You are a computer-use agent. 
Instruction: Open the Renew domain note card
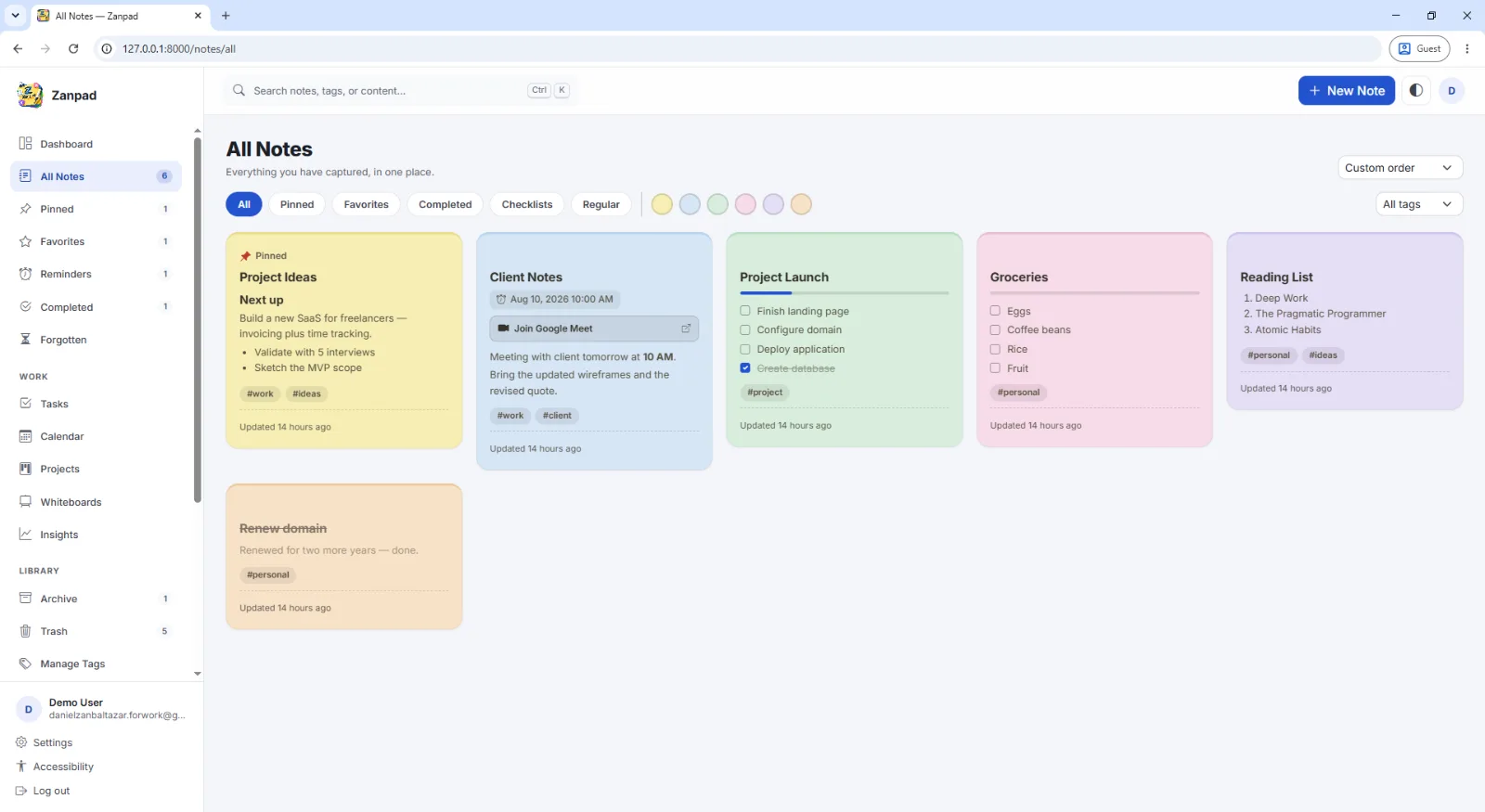point(344,557)
